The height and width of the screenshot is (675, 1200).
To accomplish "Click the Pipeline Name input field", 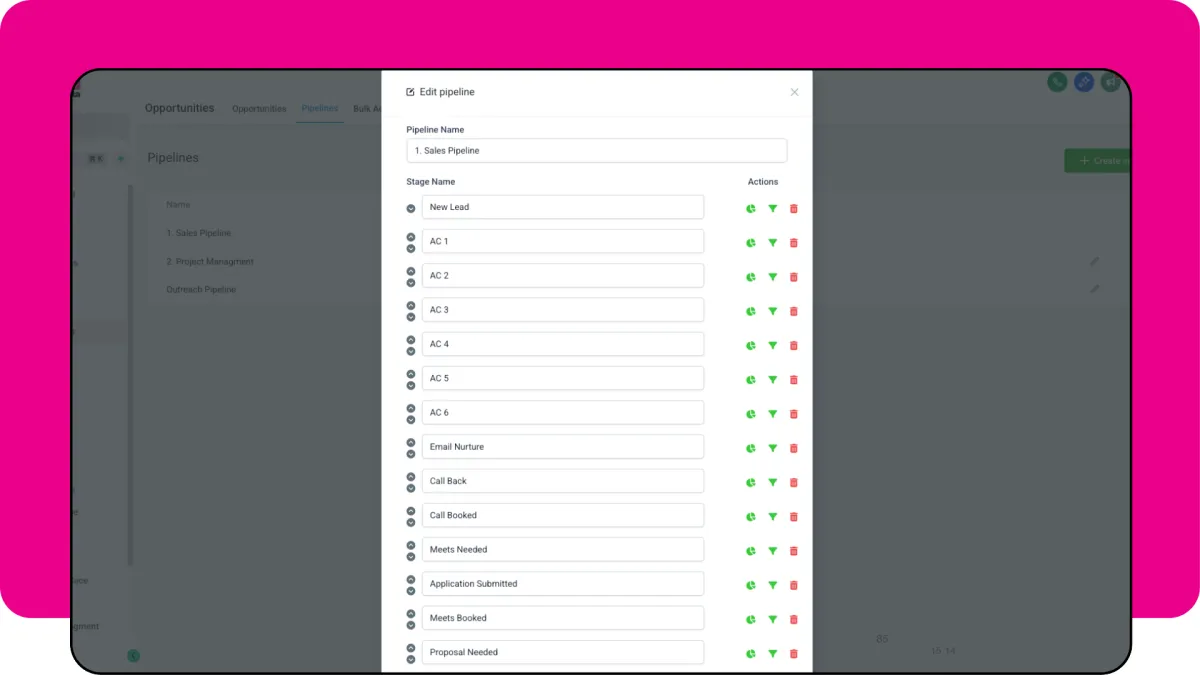I will tap(597, 150).
